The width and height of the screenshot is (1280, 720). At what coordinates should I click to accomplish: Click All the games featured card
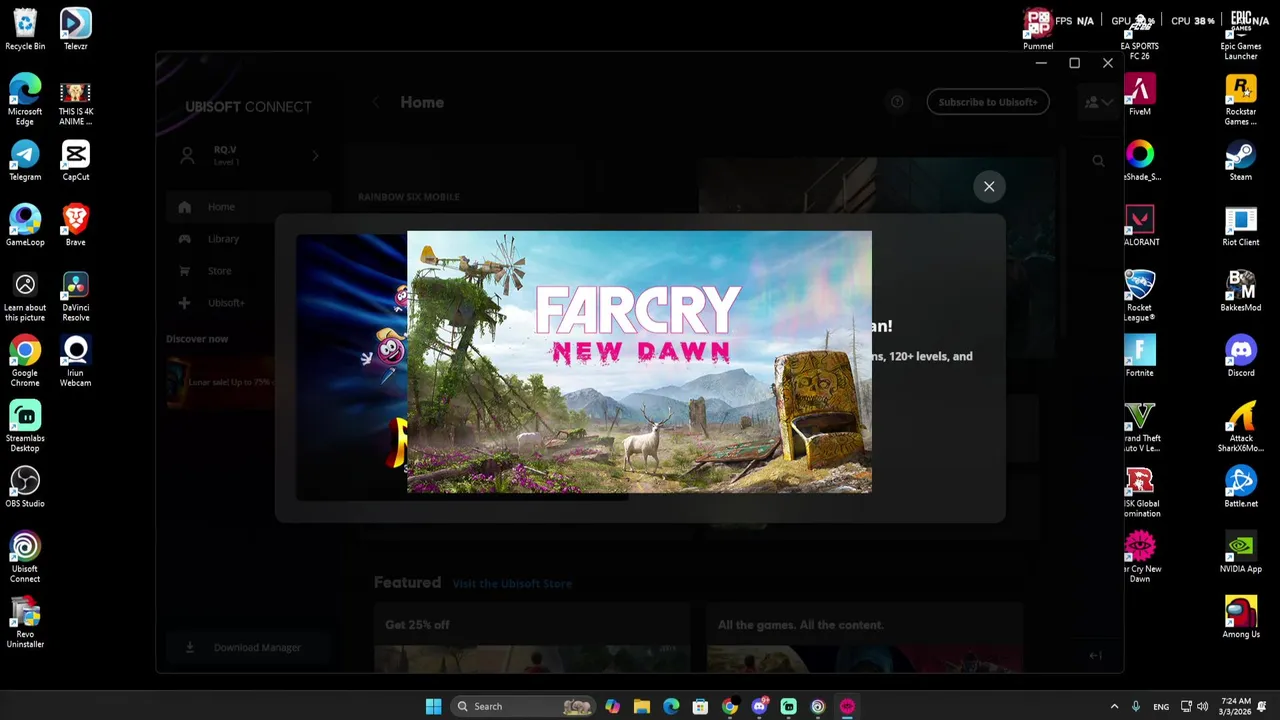click(864, 637)
